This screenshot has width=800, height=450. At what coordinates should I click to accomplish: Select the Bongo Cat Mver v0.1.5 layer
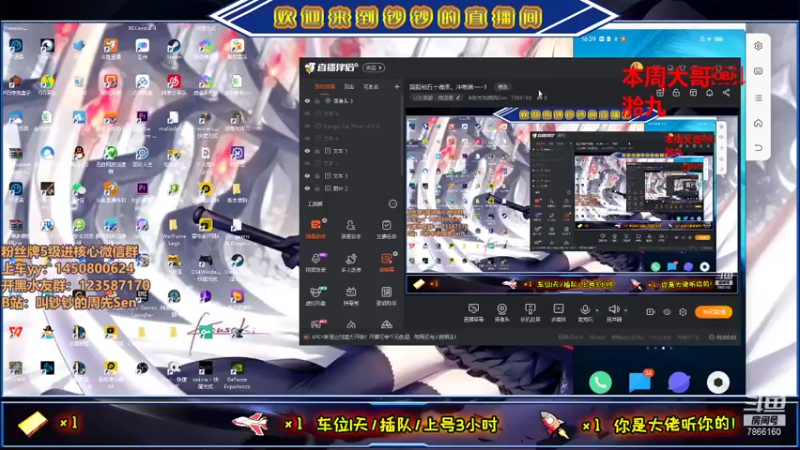(351, 126)
